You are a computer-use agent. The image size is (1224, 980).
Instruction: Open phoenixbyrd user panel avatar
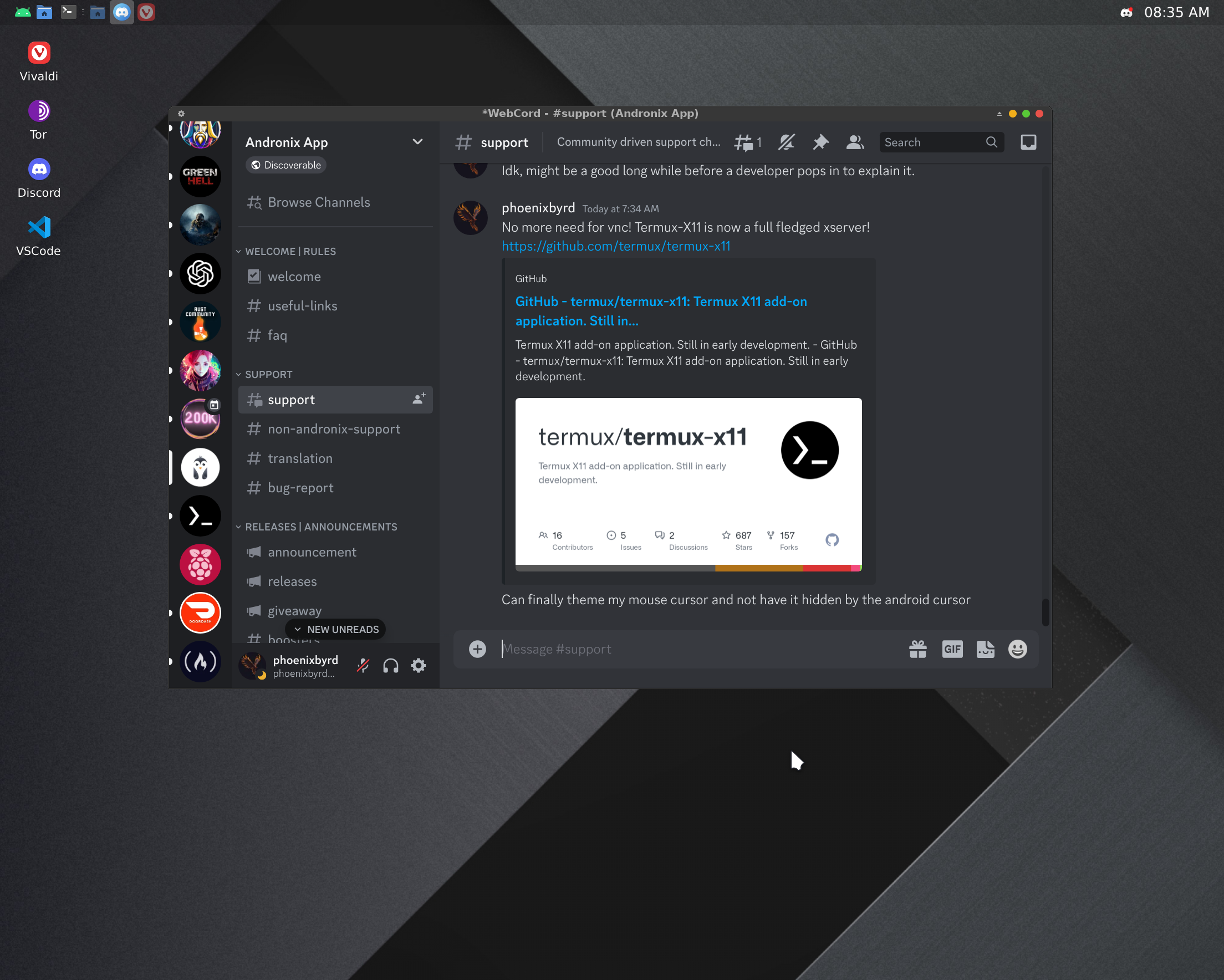(252, 666)
